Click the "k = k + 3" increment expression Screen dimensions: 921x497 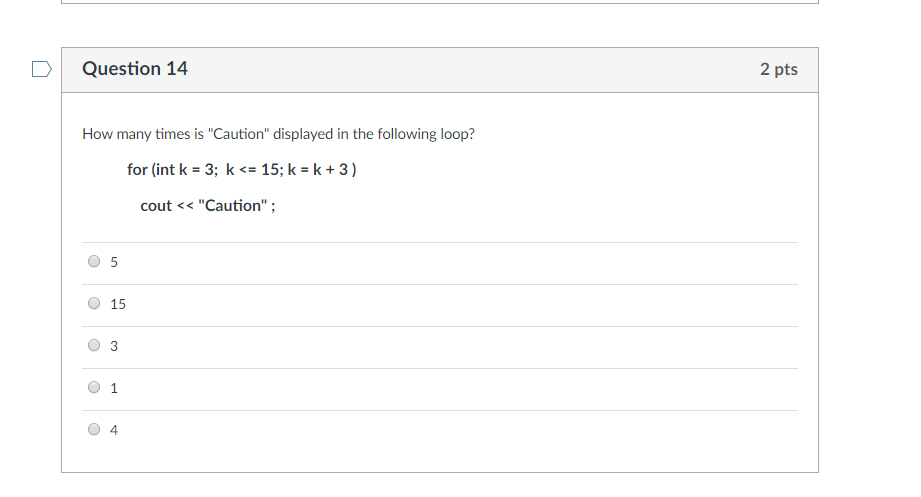point(317,169)
